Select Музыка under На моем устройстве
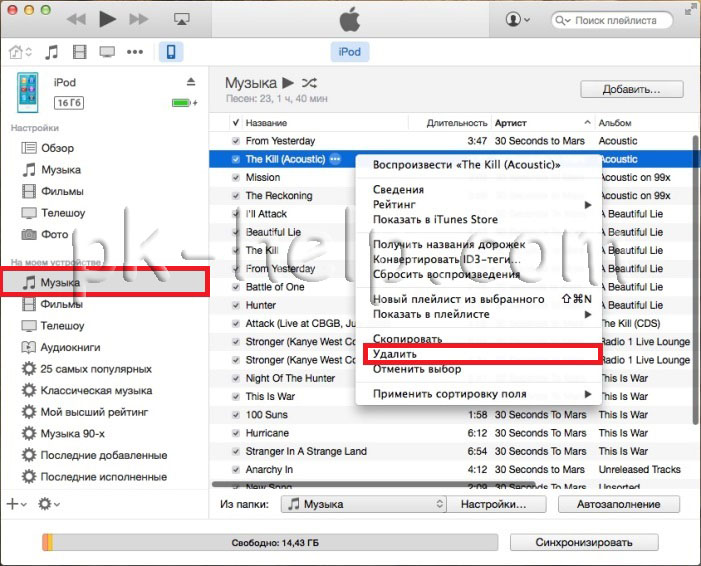This screenshot has height=566, width=701. (x=105, y=282)
